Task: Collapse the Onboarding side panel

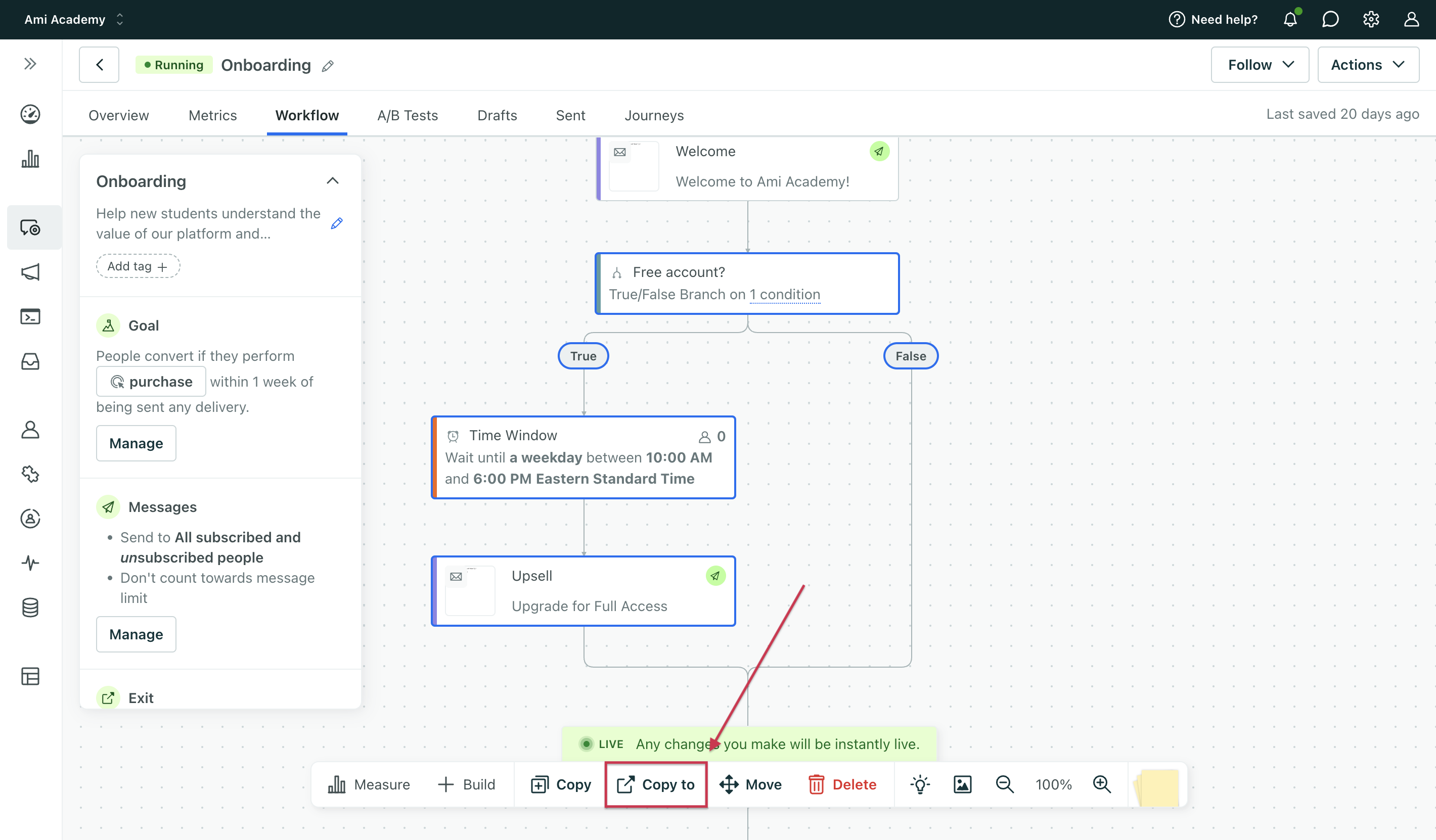Action: click(x=333, y=181)
